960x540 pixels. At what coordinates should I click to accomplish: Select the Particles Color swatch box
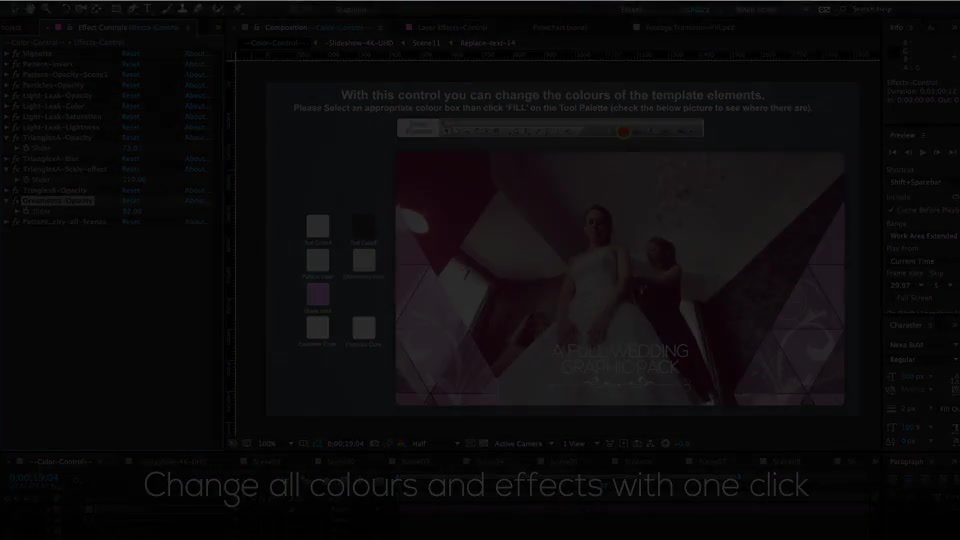(x=364, y=328)
